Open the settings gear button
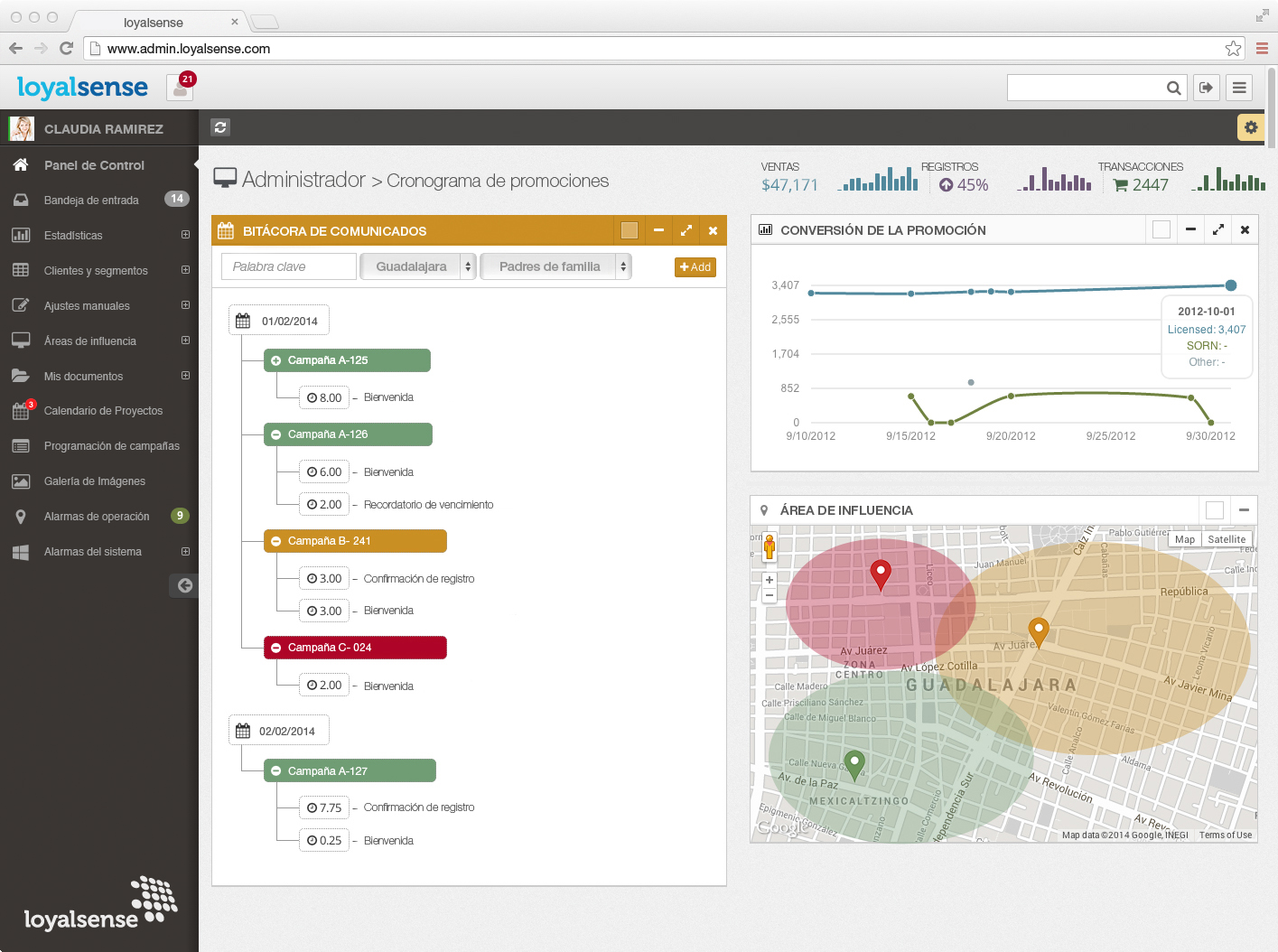The height and width of the screenshot is (952, 1278). (1250, 127)
